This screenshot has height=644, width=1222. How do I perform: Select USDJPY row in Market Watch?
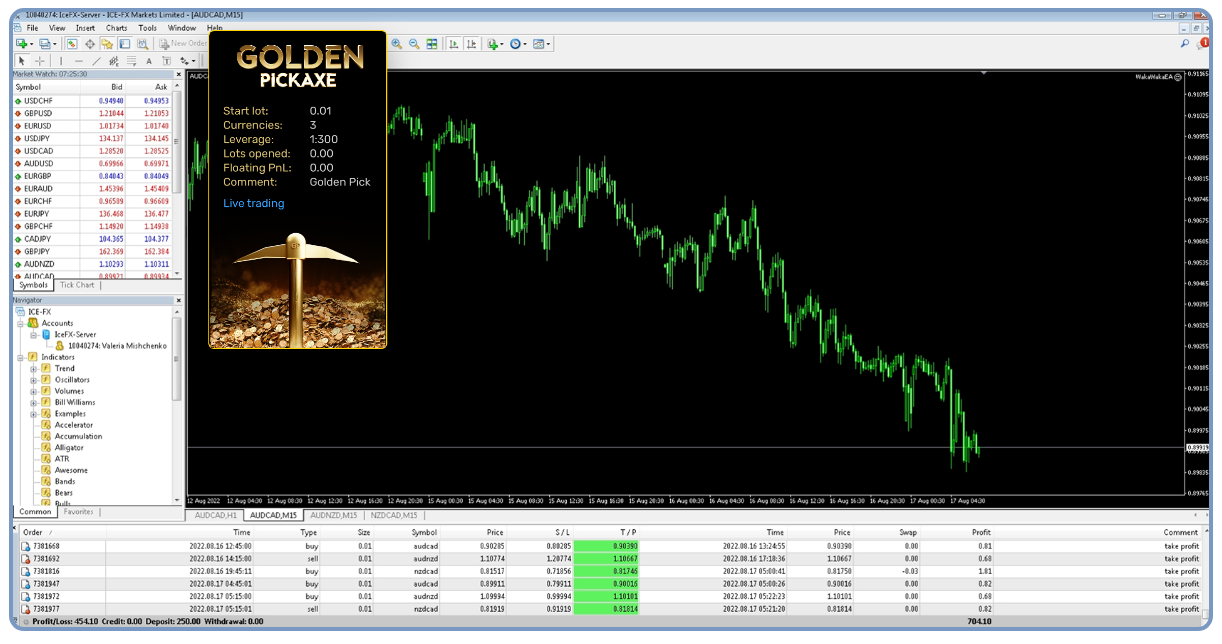click(93, 138)
